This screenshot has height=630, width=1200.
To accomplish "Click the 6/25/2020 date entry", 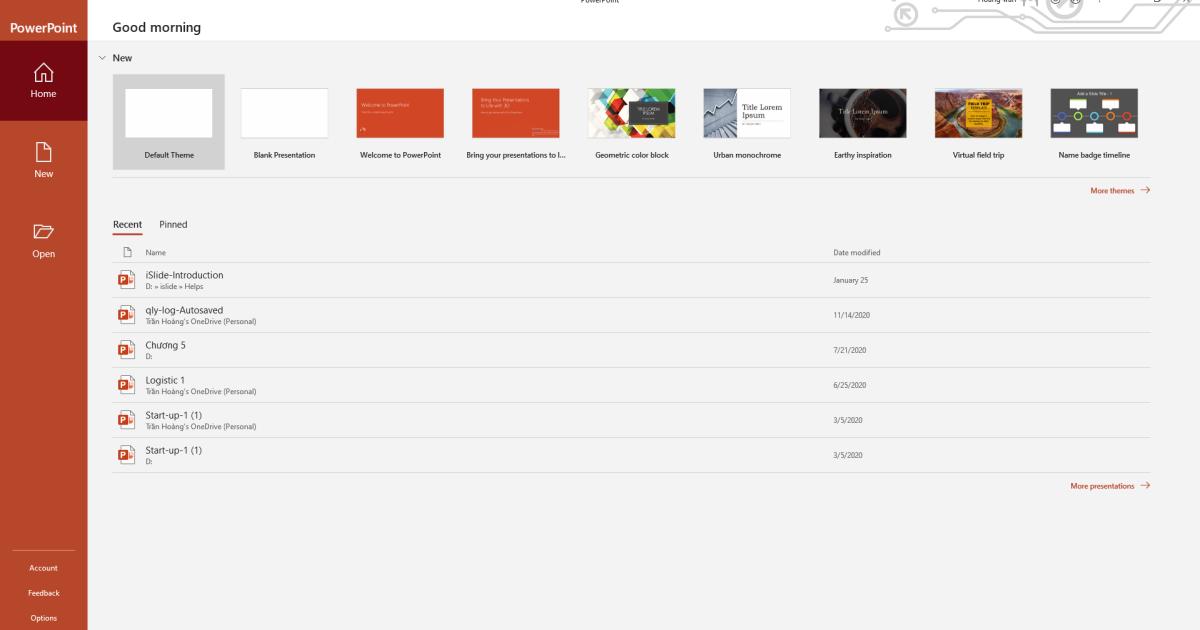I will (850, 385).
